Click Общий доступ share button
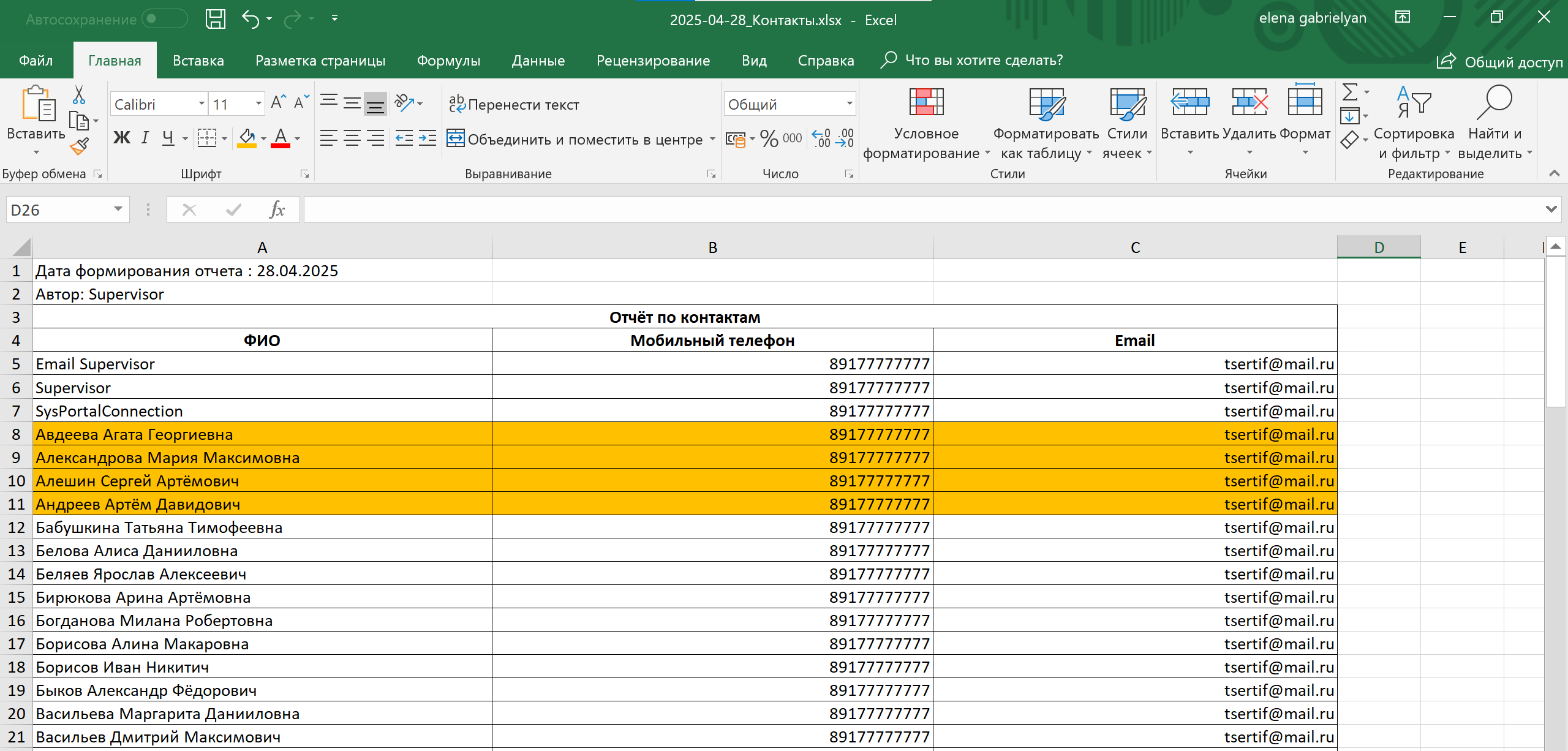 point(1499,62)
